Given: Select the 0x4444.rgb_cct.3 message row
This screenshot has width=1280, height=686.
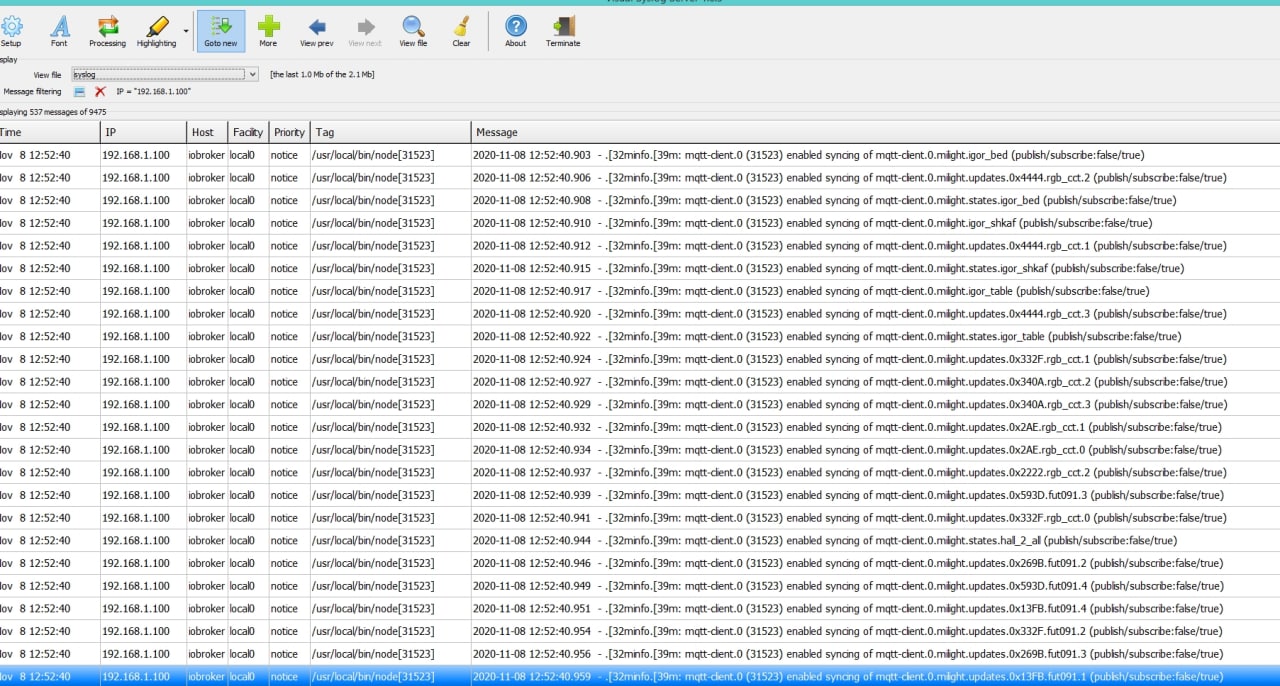Looking at the screenshot, I should (x=640, y=314).
